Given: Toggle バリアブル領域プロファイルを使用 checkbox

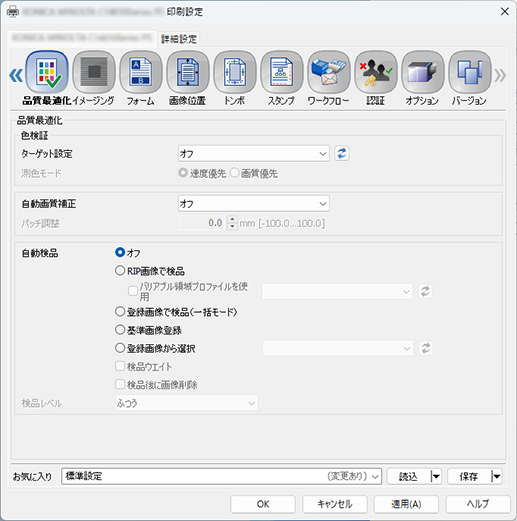Looking at the screenshot, I should coord(133,291).
